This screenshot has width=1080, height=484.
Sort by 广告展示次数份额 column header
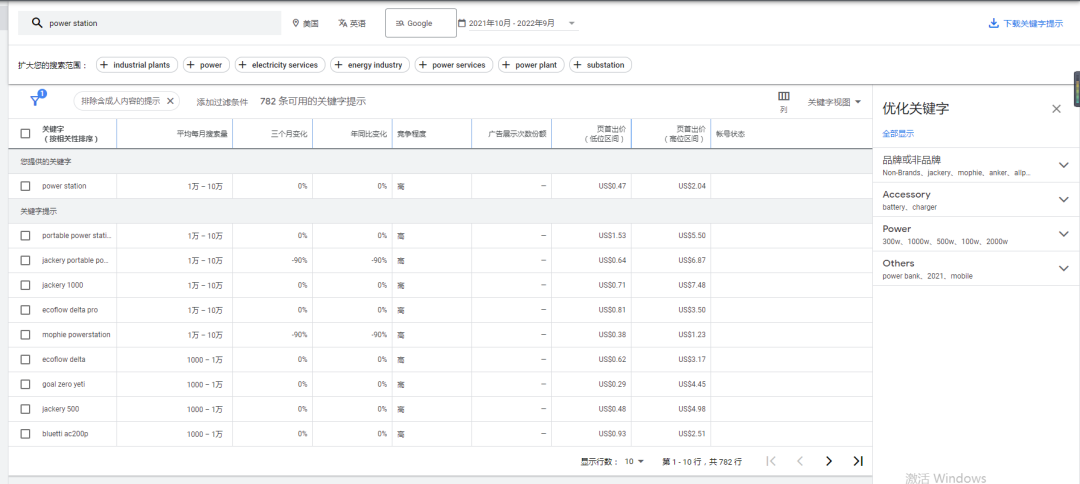point(517,134)
